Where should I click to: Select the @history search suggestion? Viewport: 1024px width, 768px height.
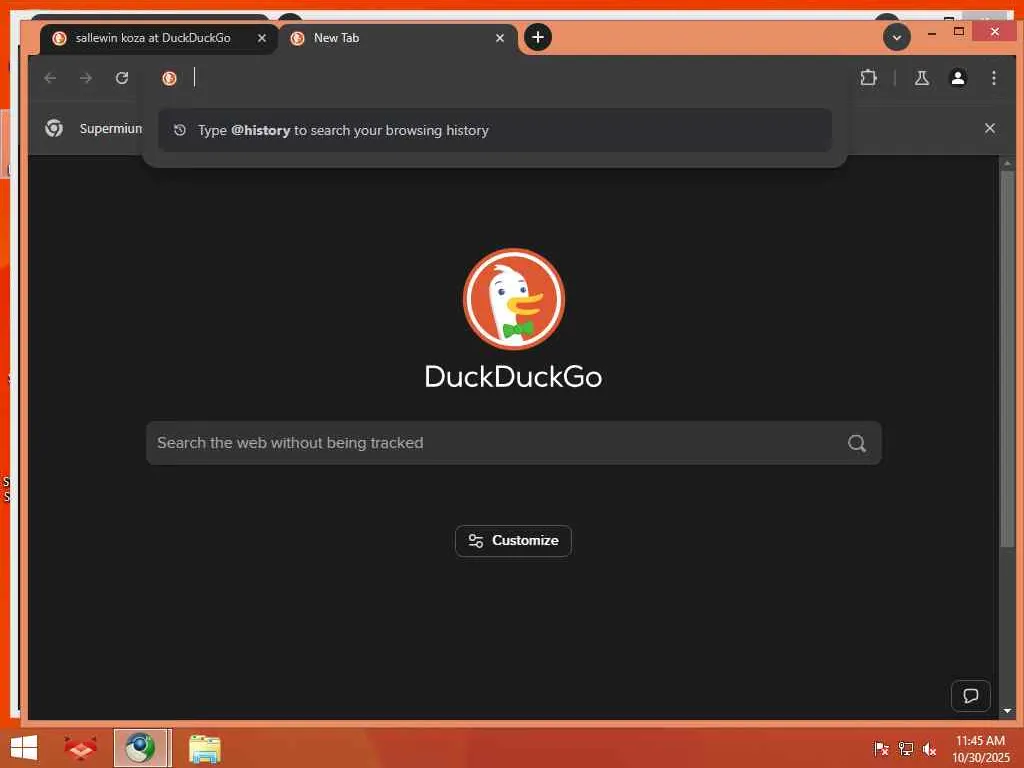[x=495, y=131]
